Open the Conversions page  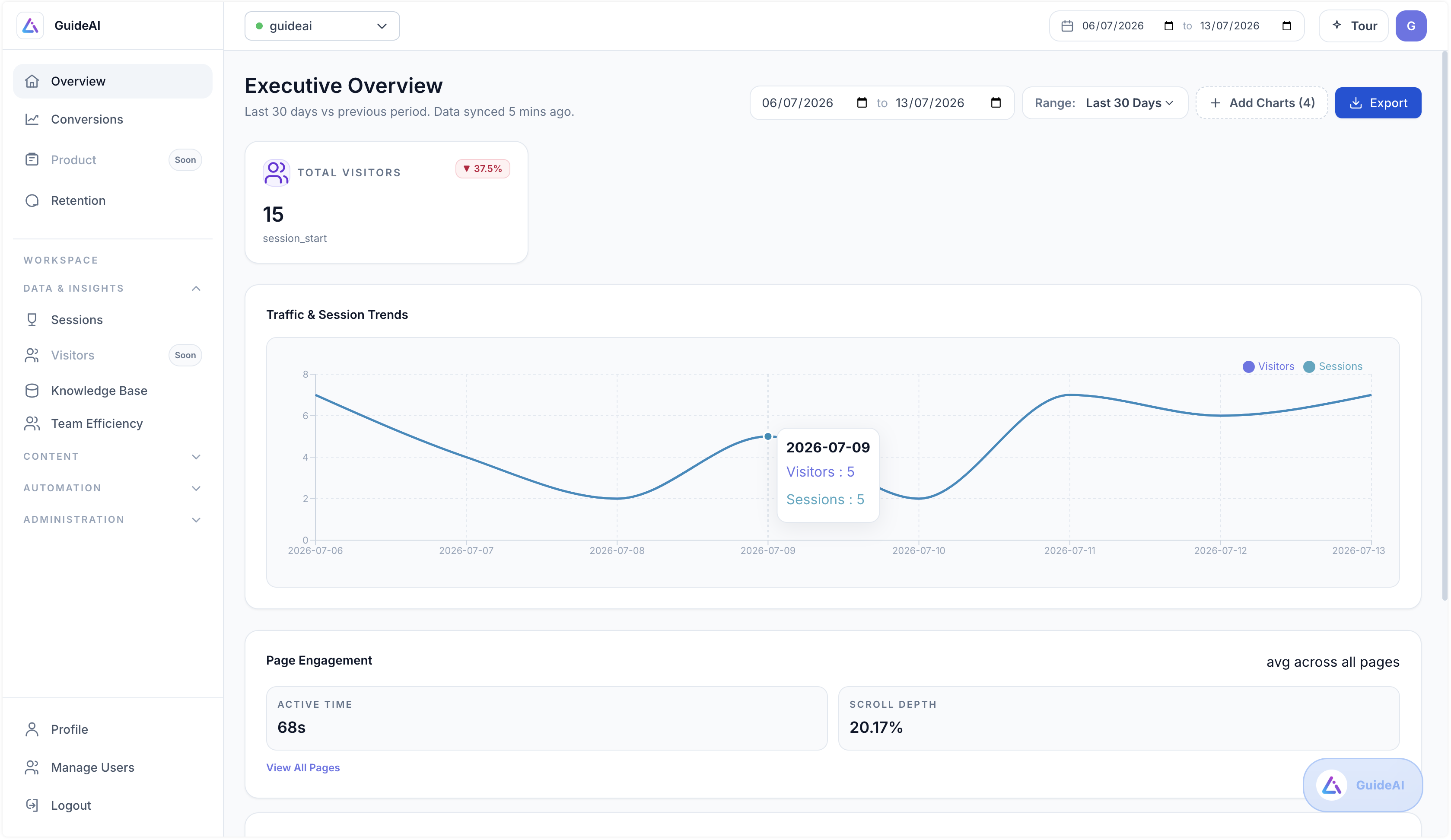(112, 119)
